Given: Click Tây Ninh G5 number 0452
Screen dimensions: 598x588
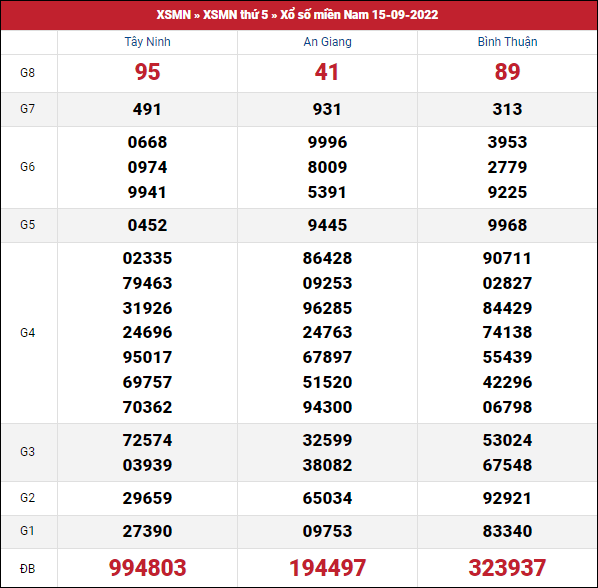Looking at the screenshot, I should pos(148,225).
